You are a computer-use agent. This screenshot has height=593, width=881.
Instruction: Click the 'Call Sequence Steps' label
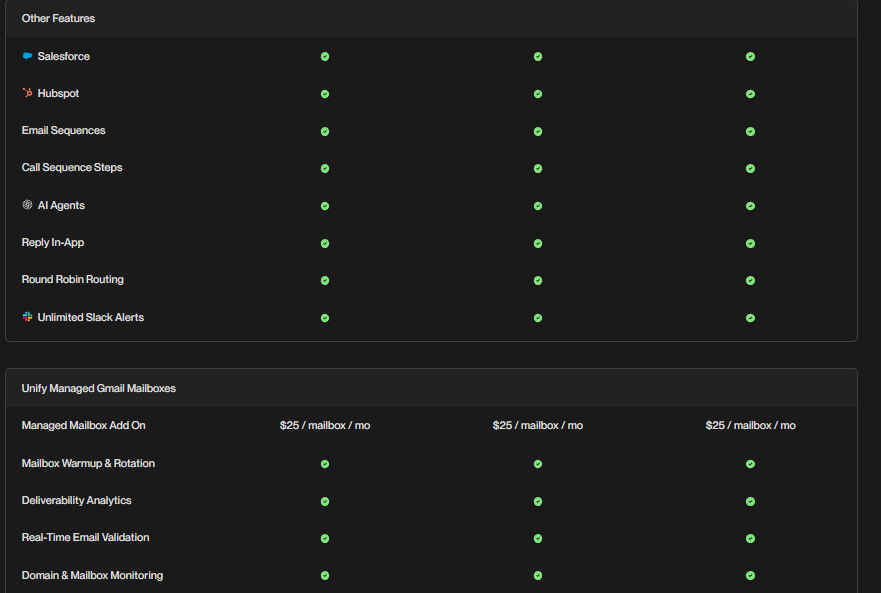[x=72, y=168]
